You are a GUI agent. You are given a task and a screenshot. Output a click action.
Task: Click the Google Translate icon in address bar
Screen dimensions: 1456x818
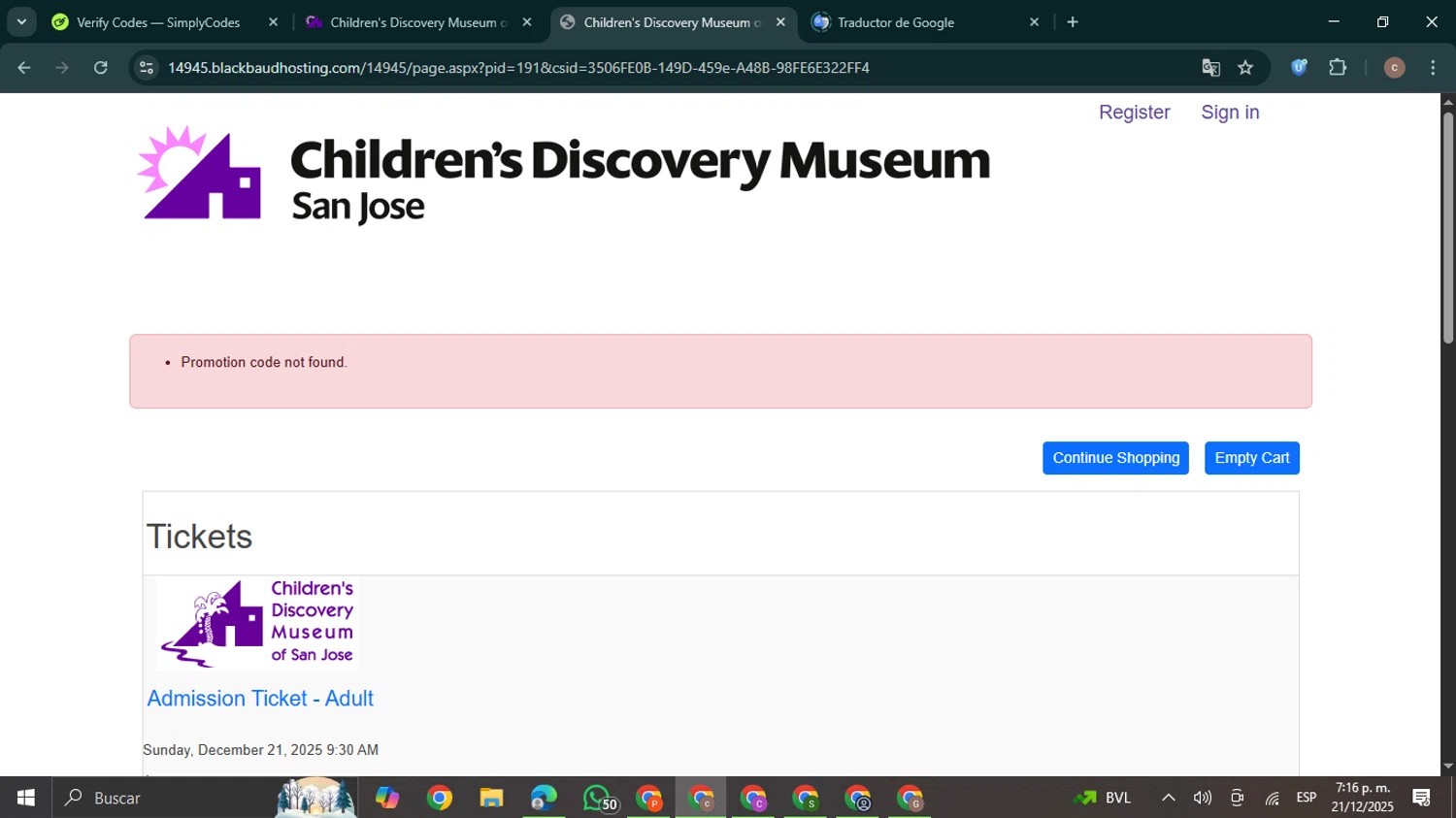1210,68
